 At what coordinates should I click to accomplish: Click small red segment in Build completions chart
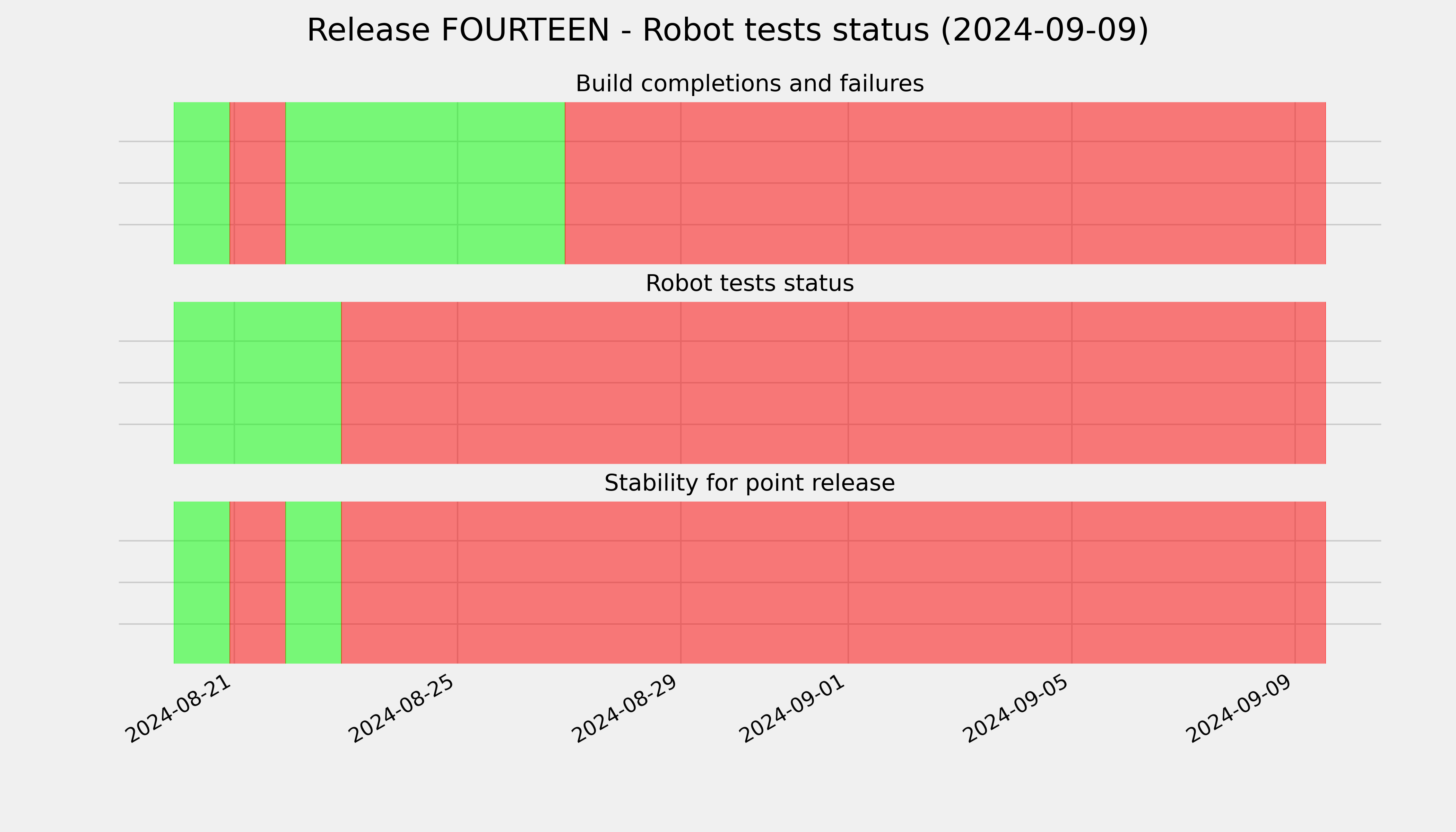[x=258, y=183]
